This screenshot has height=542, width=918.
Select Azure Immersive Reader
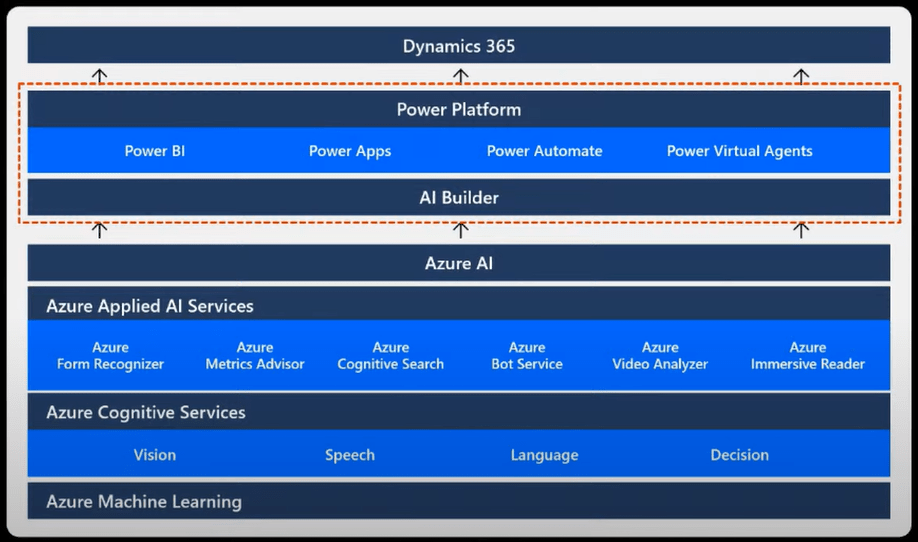pyautogui.click(x=808, y=356)
